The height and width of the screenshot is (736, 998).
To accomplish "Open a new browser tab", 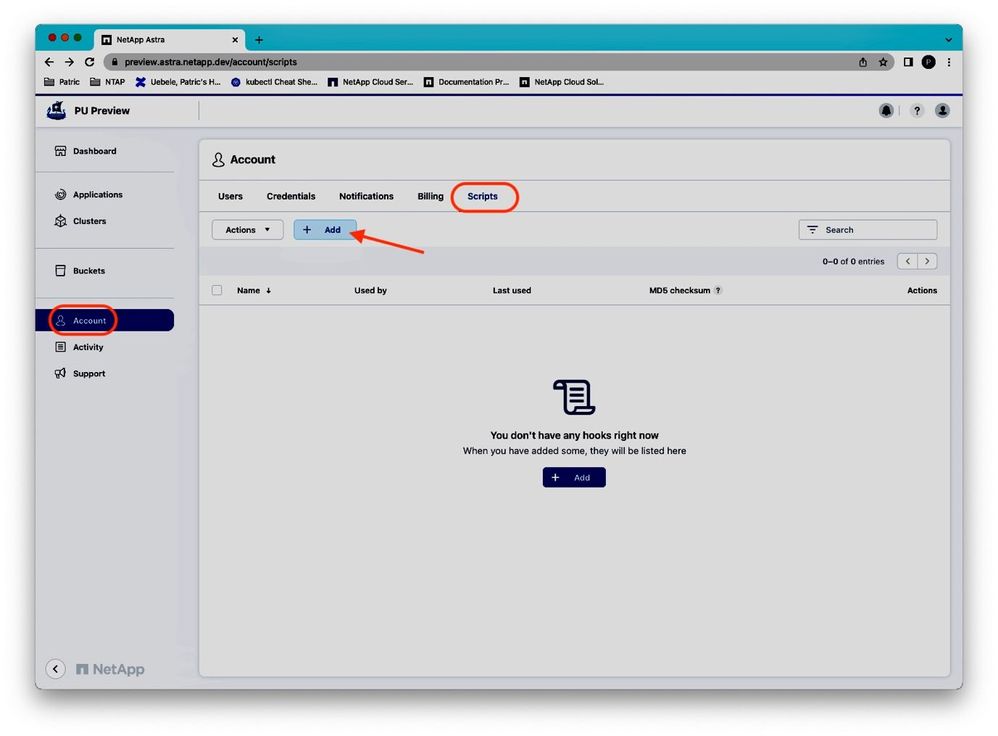I will pos(259,39).
